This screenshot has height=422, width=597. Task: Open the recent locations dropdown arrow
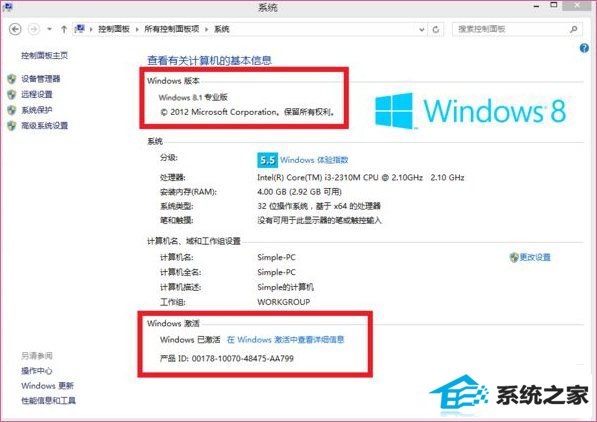tap(49, 29)
